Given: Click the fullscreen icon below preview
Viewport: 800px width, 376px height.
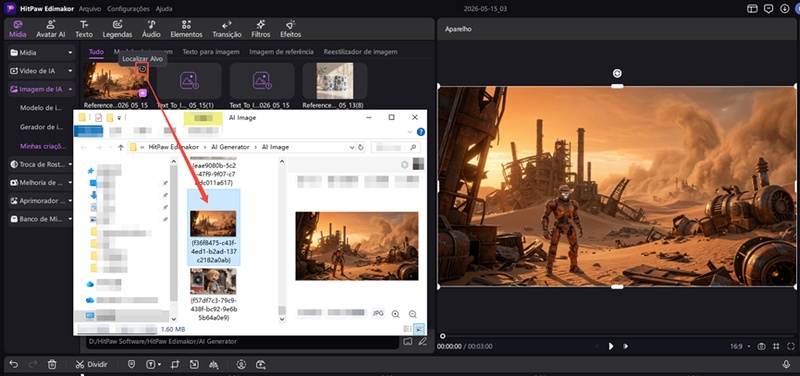Looking at the screenshot, I should pos(791,346).
